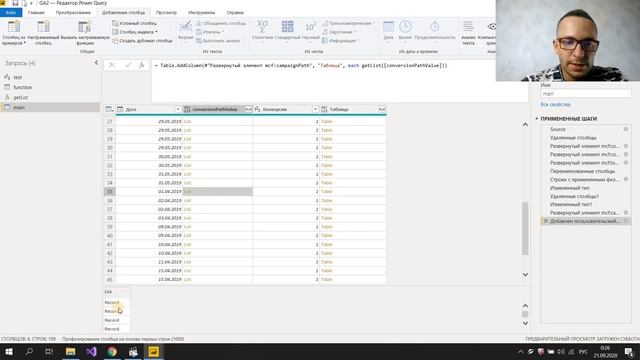640x360 pixels.
Task: Open the Конверсии column filter dropdown
Action: tap(315, 109)
